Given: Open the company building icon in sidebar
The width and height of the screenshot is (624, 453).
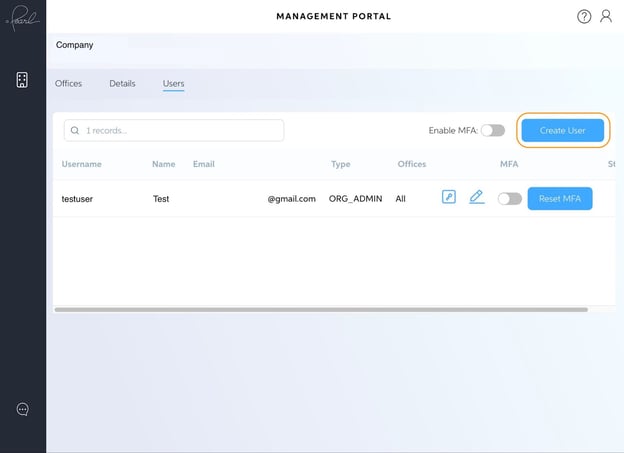Looking at the screenshot, I should click(x=22, y=80).
